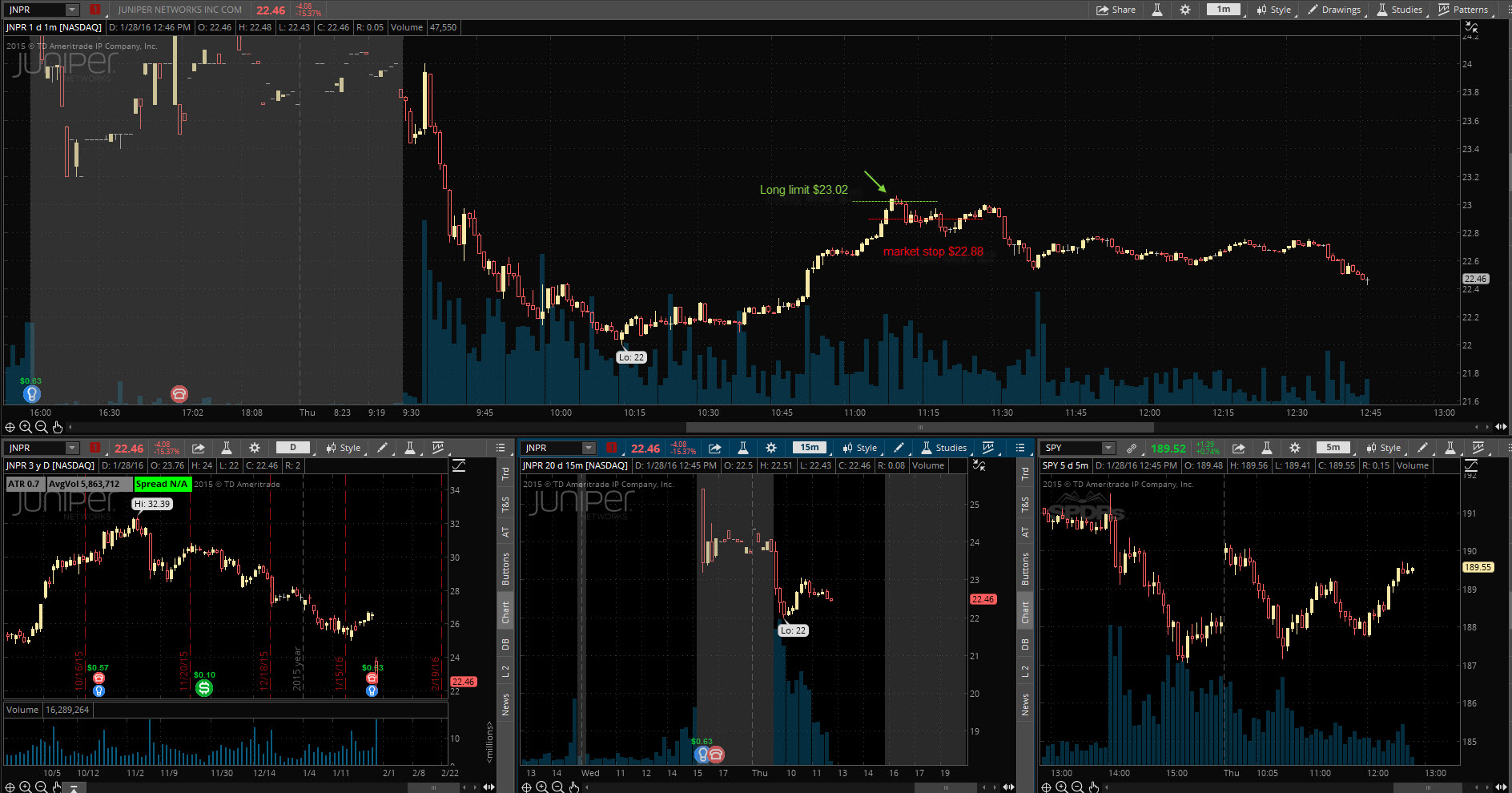The image size is (1512, 793).
Task: Click Volume 16,289,264 label in daily volume pane
Action: (48, 710)
